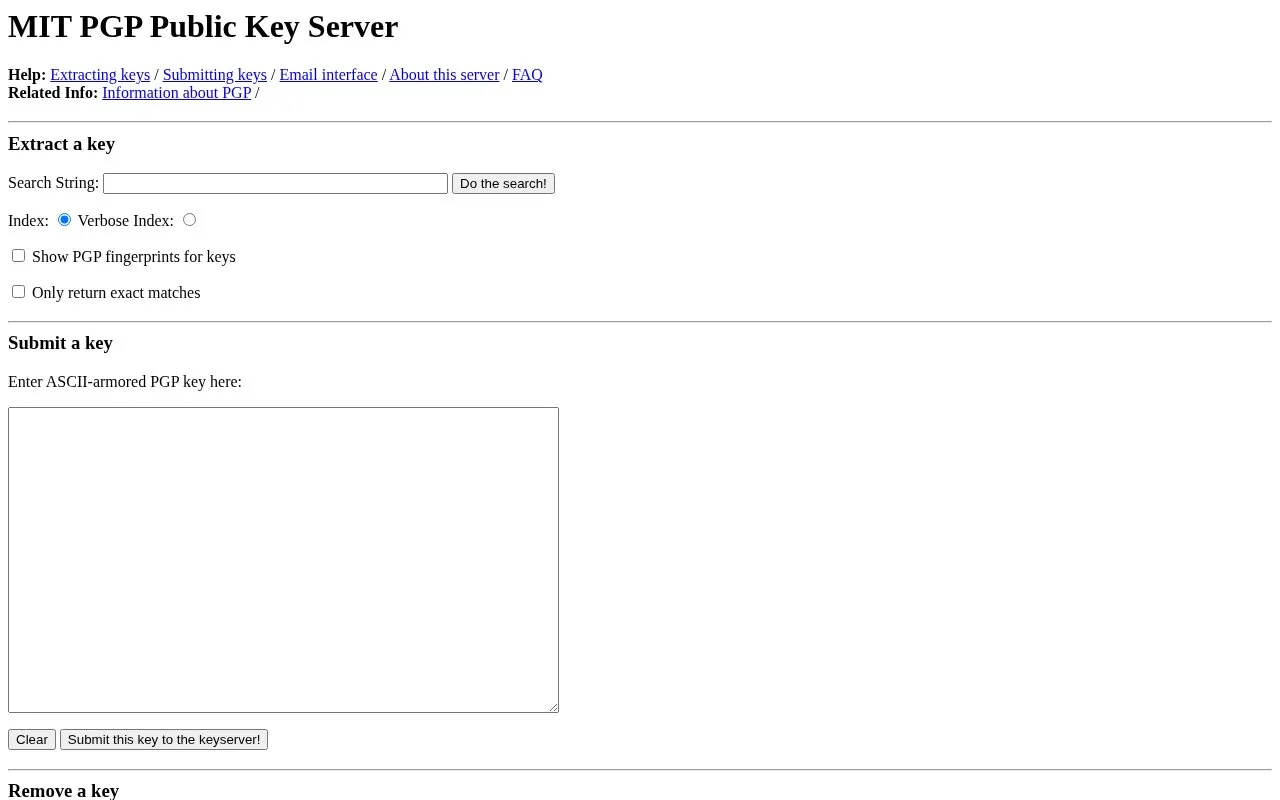The height and width of the screenshot is (800, 1280).
Task: Open Information about PGP link
Action: [x=176, y=93]
